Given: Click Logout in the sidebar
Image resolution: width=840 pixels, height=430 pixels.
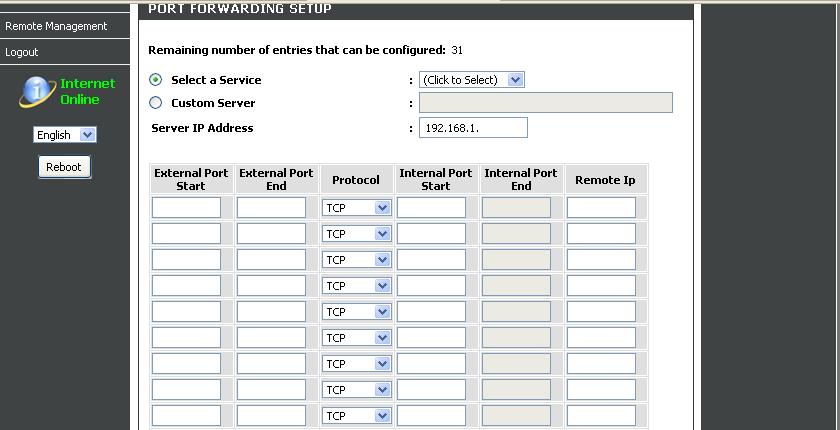Looking at the screenshot, I should coord(22,52).
